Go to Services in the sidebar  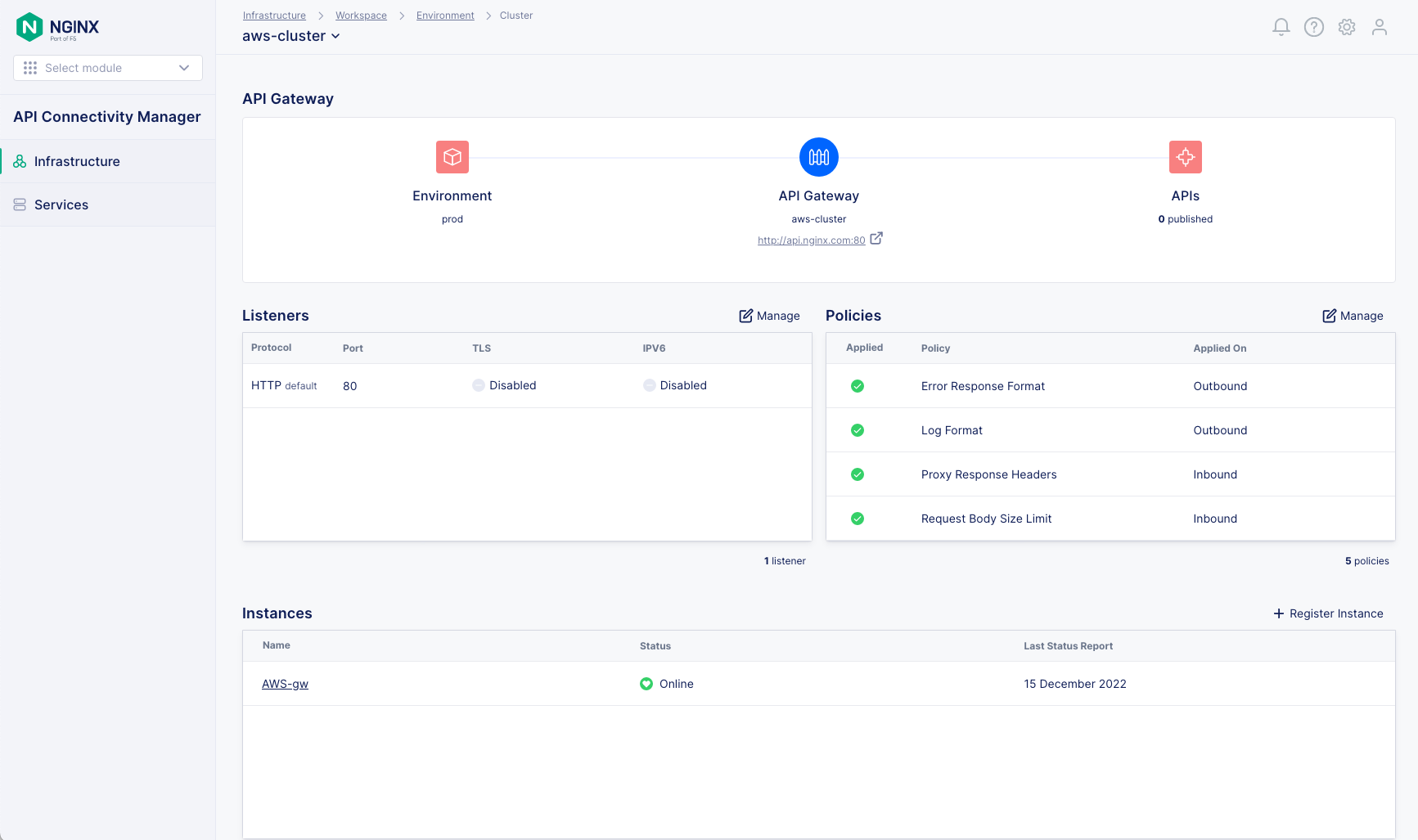click(61, 204)
